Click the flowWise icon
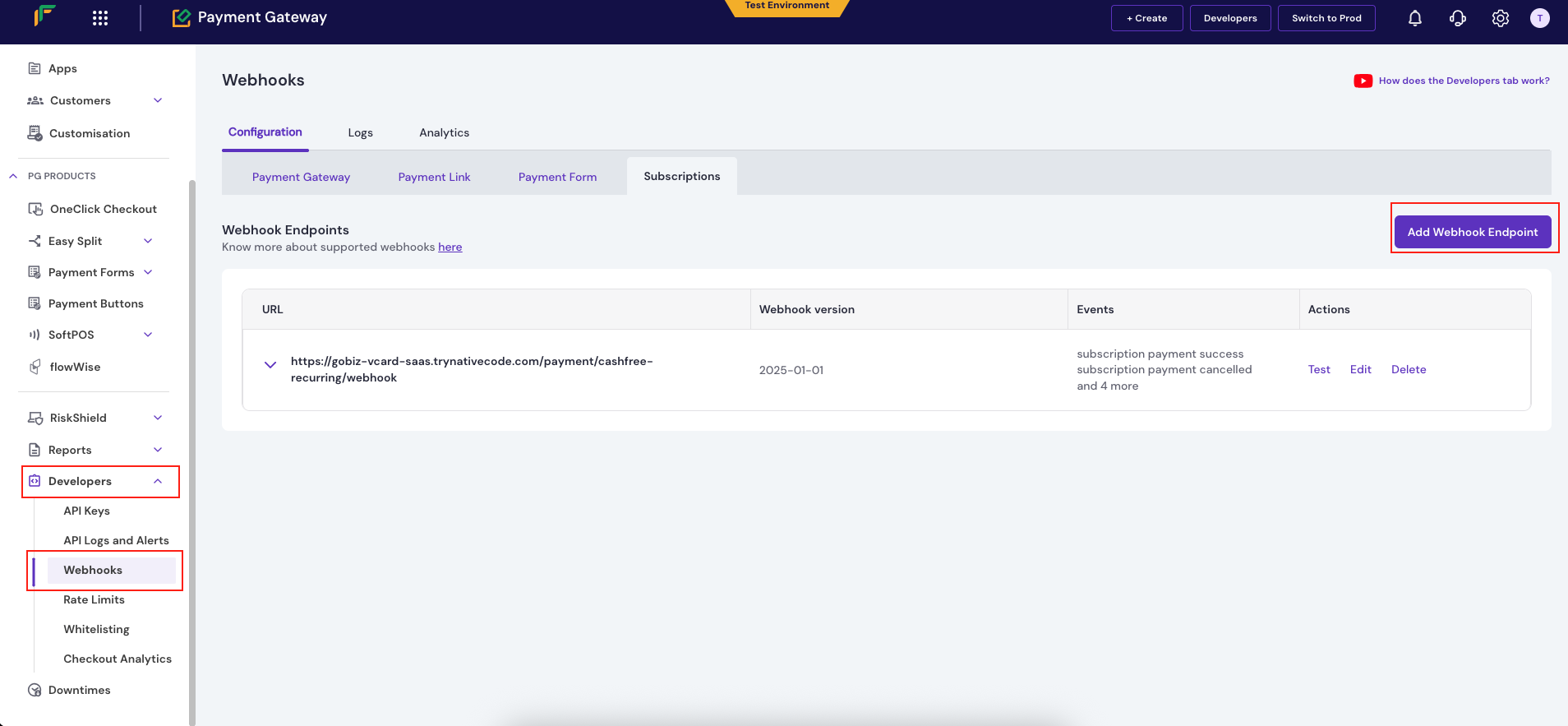This screenshot has width=1568, height=726. pyautogui.click(x=35, y=367)
